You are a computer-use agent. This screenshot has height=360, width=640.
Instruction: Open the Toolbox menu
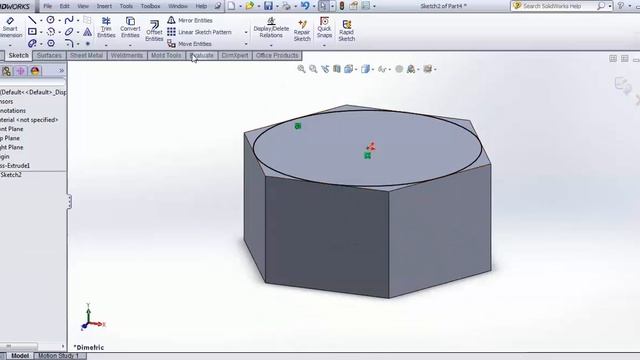pyautogui.click(x=150, y=6)
